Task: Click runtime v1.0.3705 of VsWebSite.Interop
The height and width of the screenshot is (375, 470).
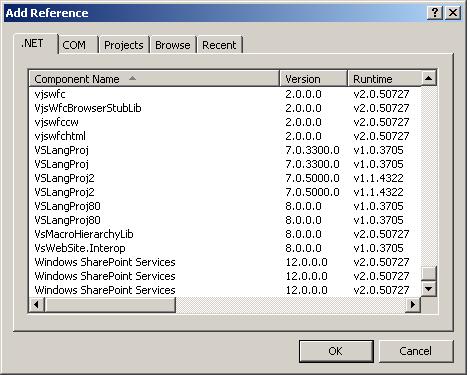Action: tap(378, 248)
